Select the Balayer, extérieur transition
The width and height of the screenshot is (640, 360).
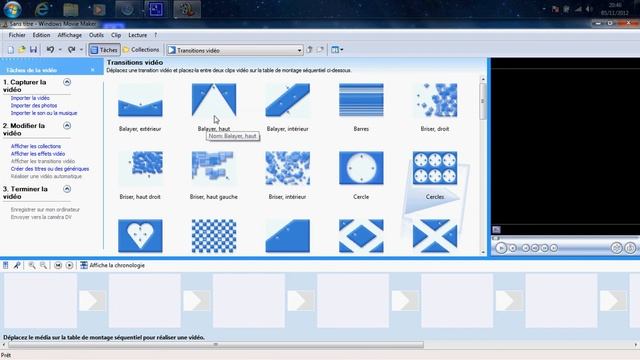[140, 100]
